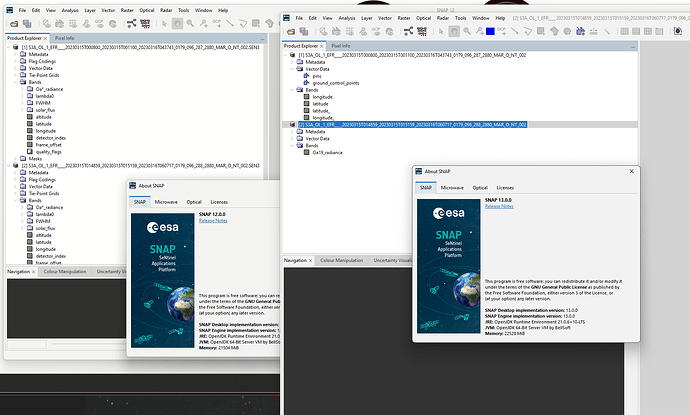
Task: Switch to Colour Manipulation tab in left window
Action: 64,271
